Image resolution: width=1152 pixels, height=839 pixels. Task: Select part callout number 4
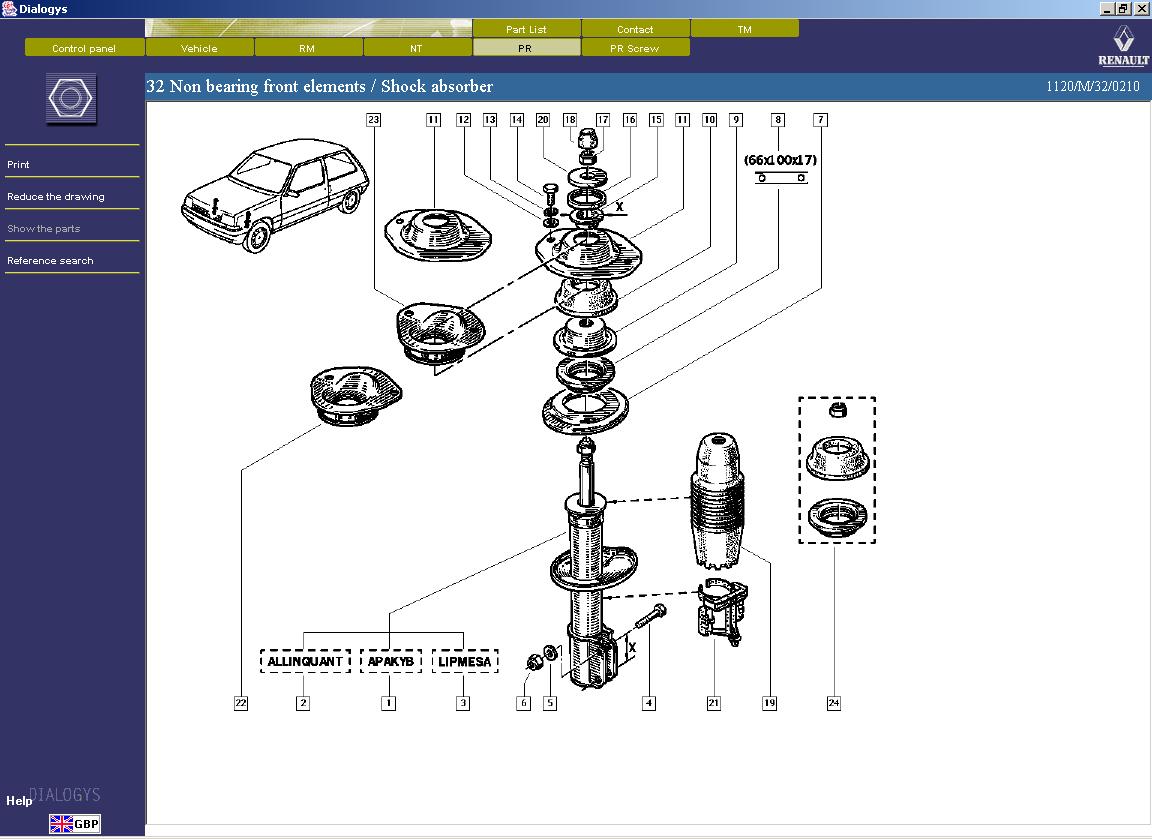649,703
